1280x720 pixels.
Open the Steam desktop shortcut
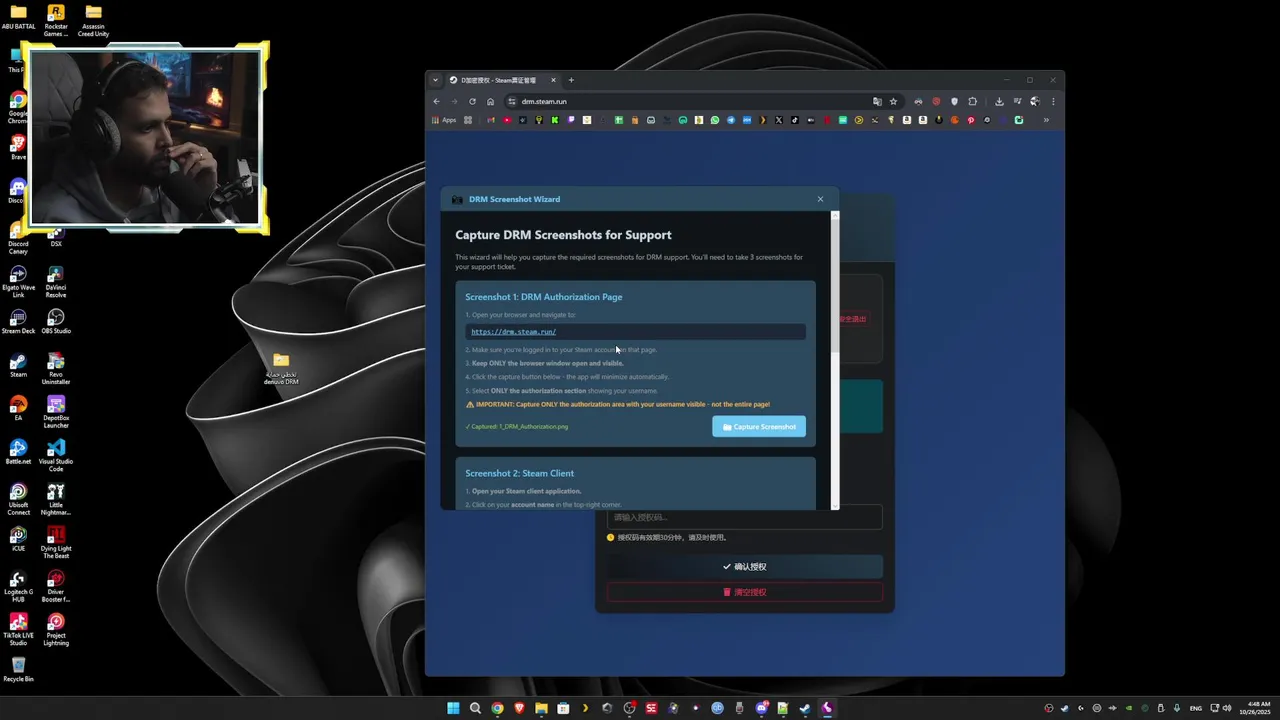coord(18,365)
